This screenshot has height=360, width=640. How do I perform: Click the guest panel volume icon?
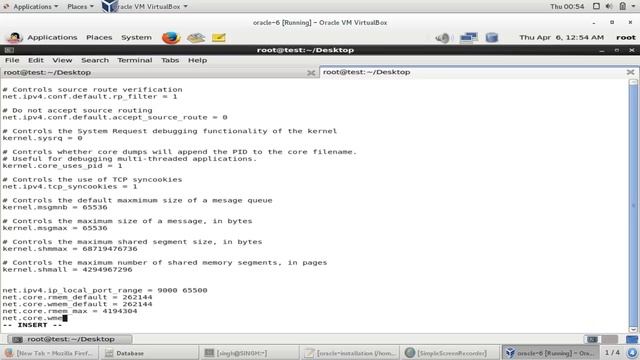[442, 38]
